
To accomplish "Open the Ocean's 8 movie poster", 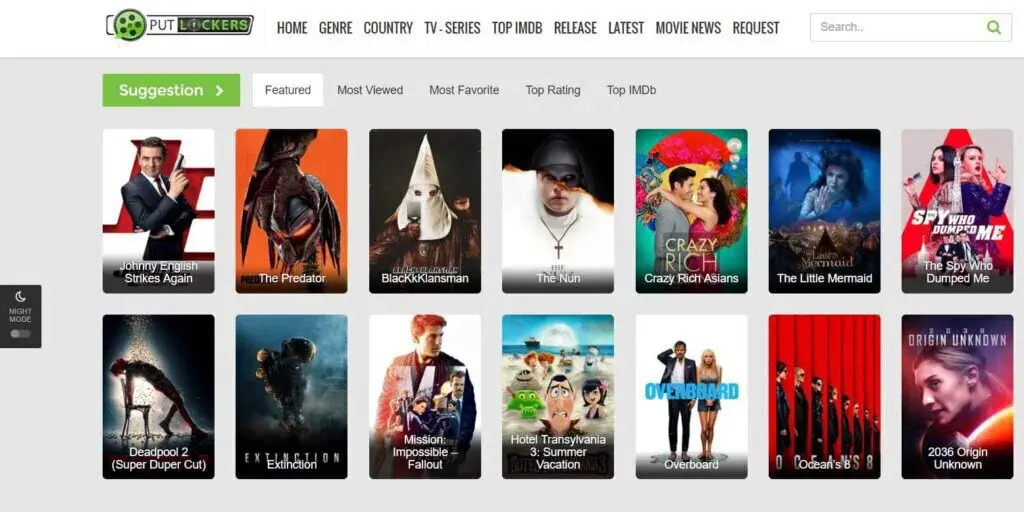I will point(825,397).
